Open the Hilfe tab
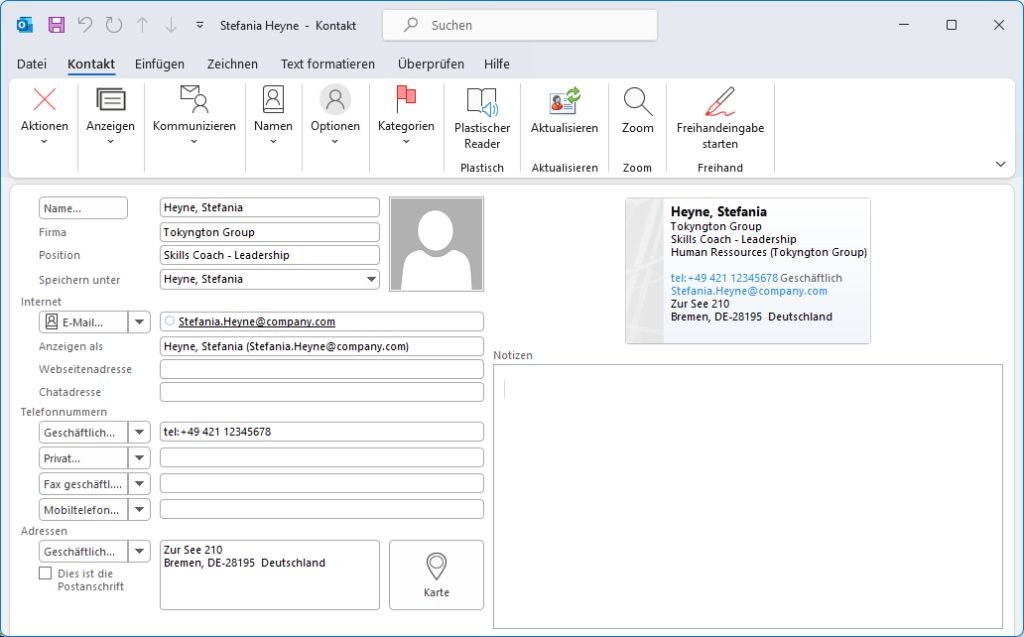 tap(497, 64)
